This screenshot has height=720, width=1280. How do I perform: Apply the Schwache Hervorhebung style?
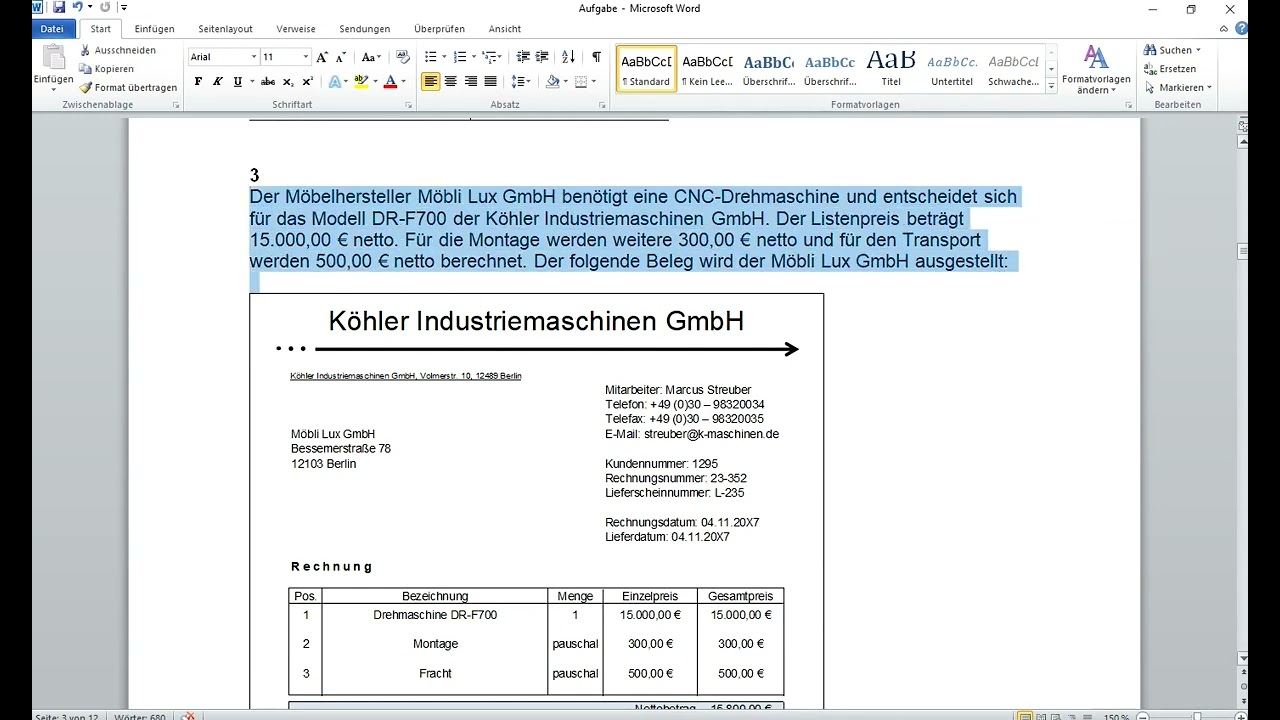(x=1013, y=69)
